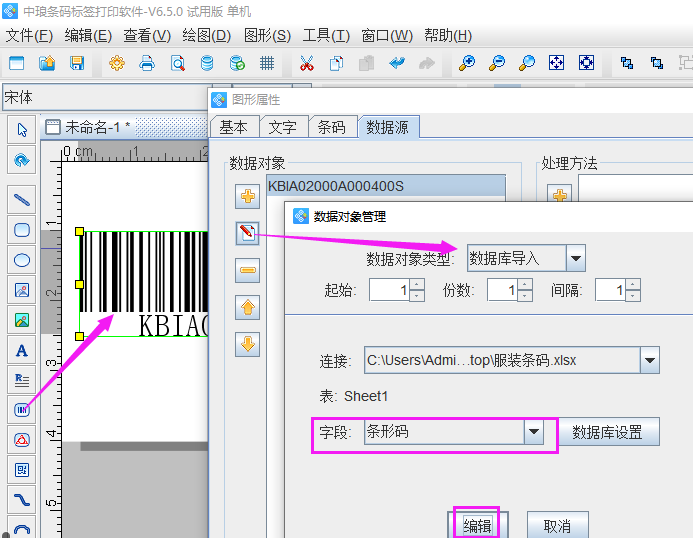Open the 帮助(H) menu
693x538 pixels.
pos(448,35)
